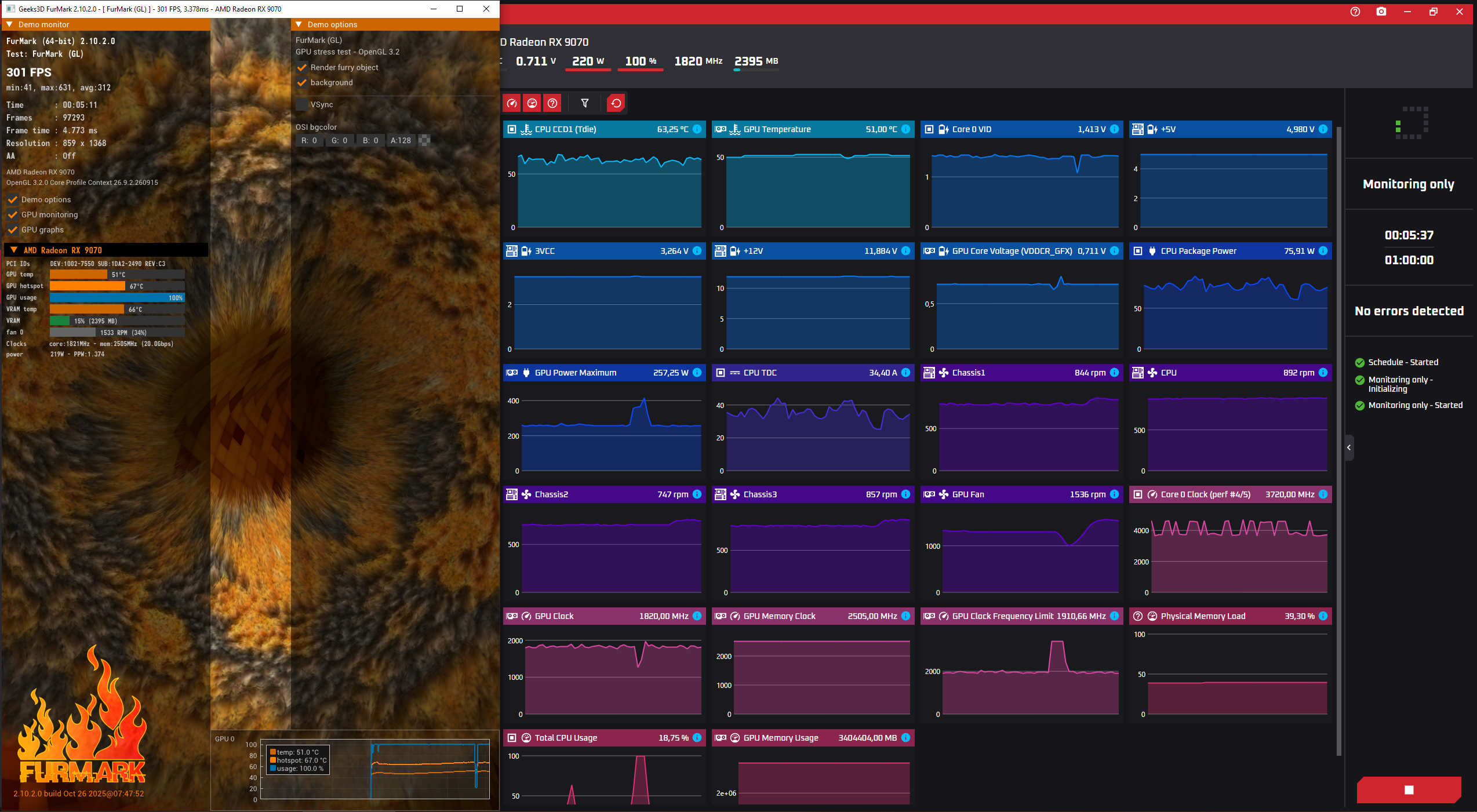The height and width of the screenshot is (812, 1477).
Task: Collapse the right side panel with the arrow
Action: [x=1349, y=447]
